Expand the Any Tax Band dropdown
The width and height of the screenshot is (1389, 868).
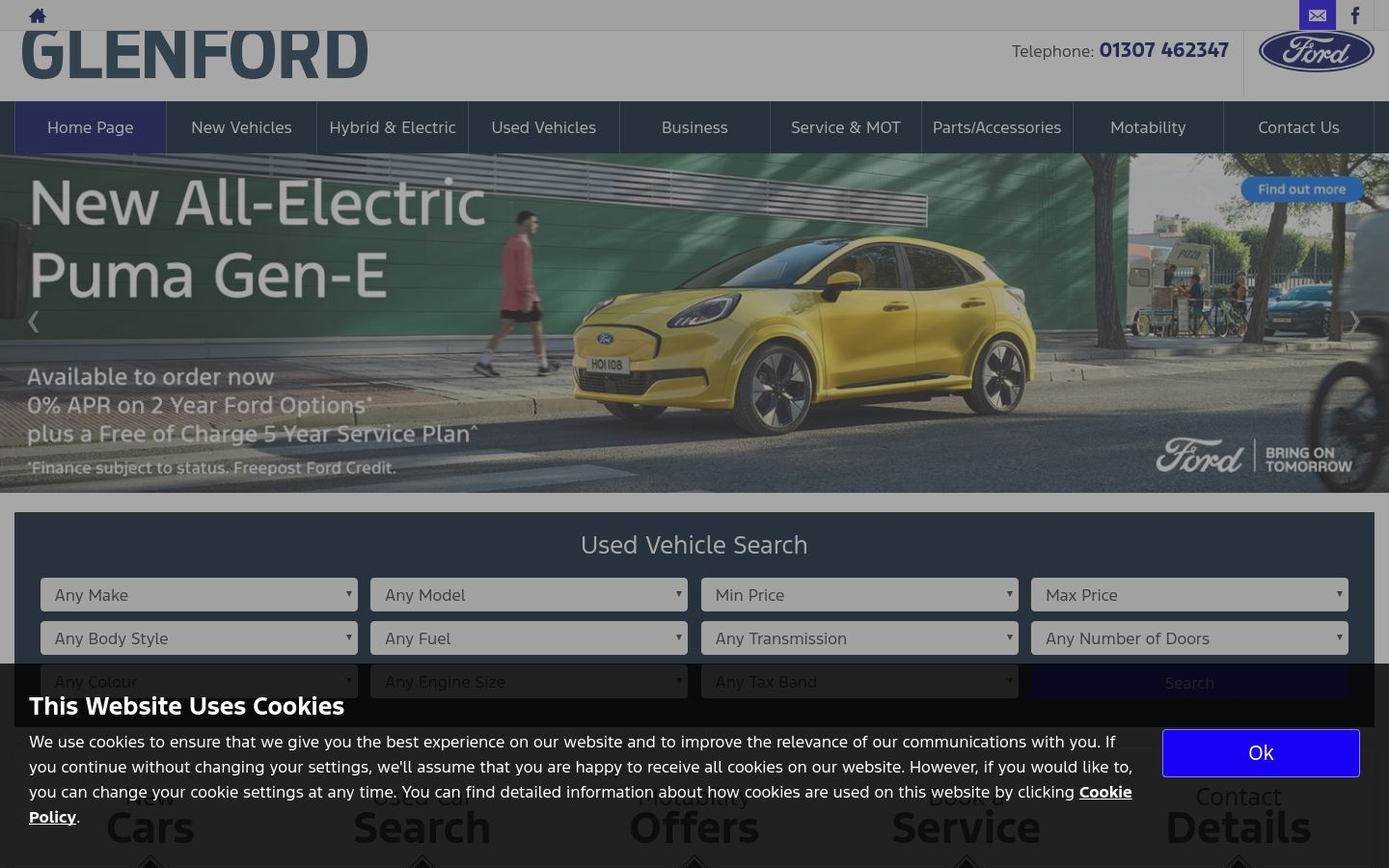click(x=859, y=682)
